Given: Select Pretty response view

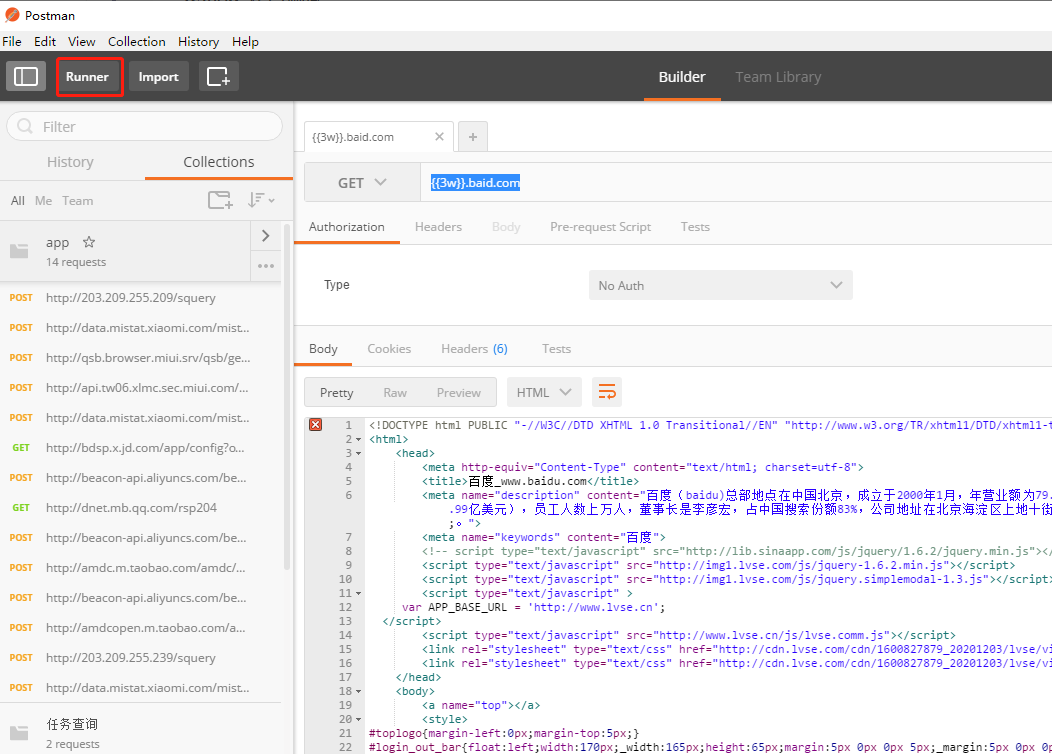Looking at the screenshot, I should (337, 392).
